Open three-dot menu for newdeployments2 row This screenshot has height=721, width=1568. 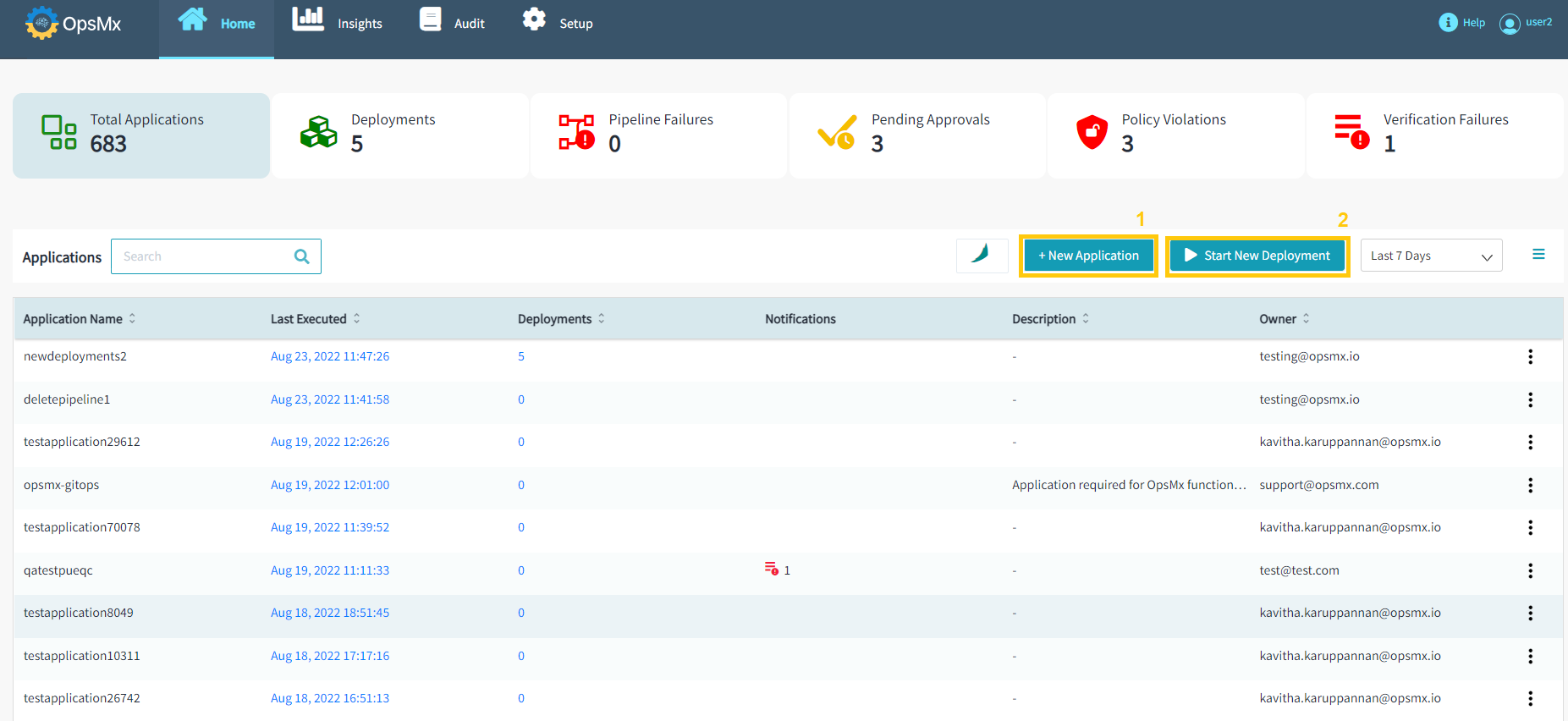[1530, 357]
